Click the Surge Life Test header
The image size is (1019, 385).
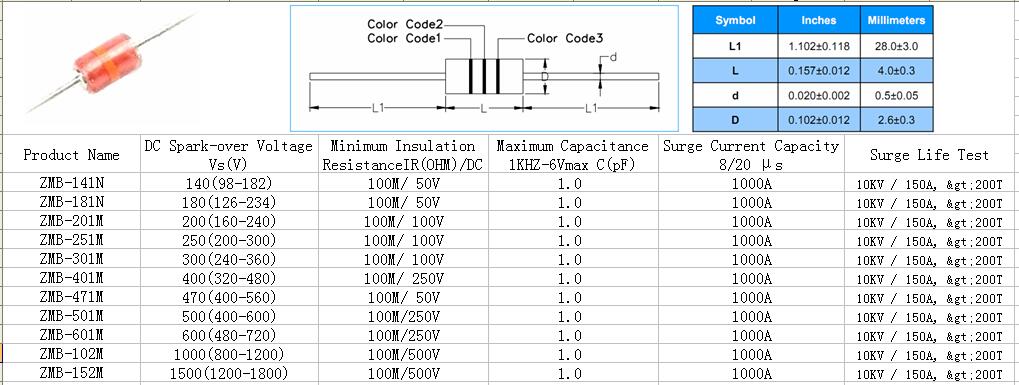click(x=929, y=155)
